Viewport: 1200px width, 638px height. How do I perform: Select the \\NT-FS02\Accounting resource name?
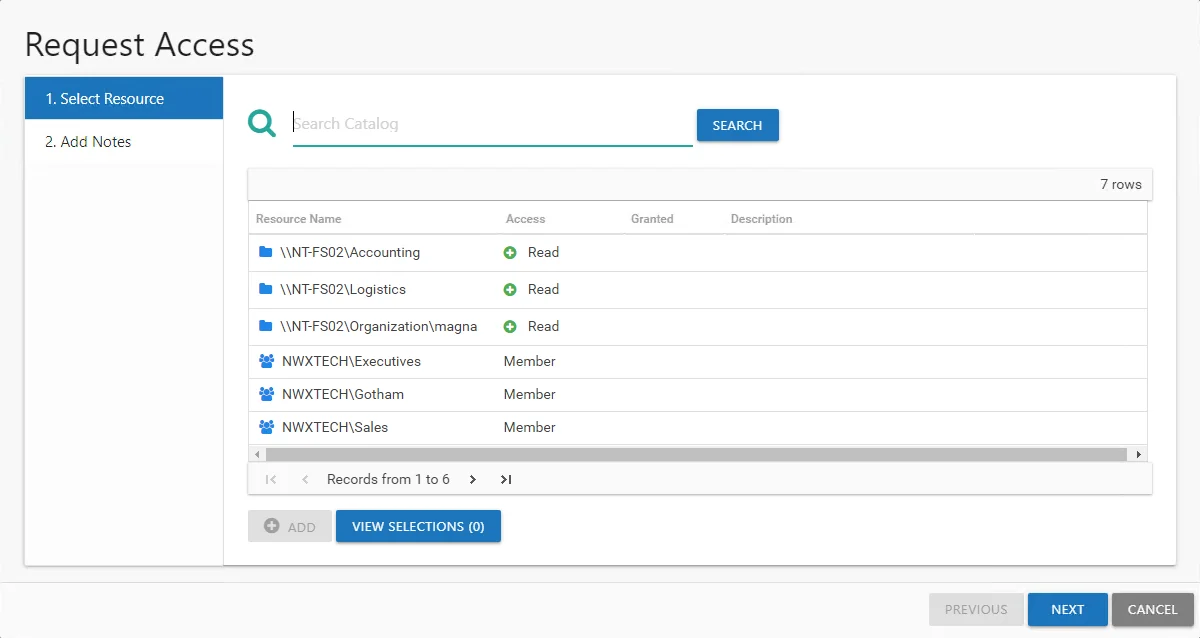click(x=350, y=252)
